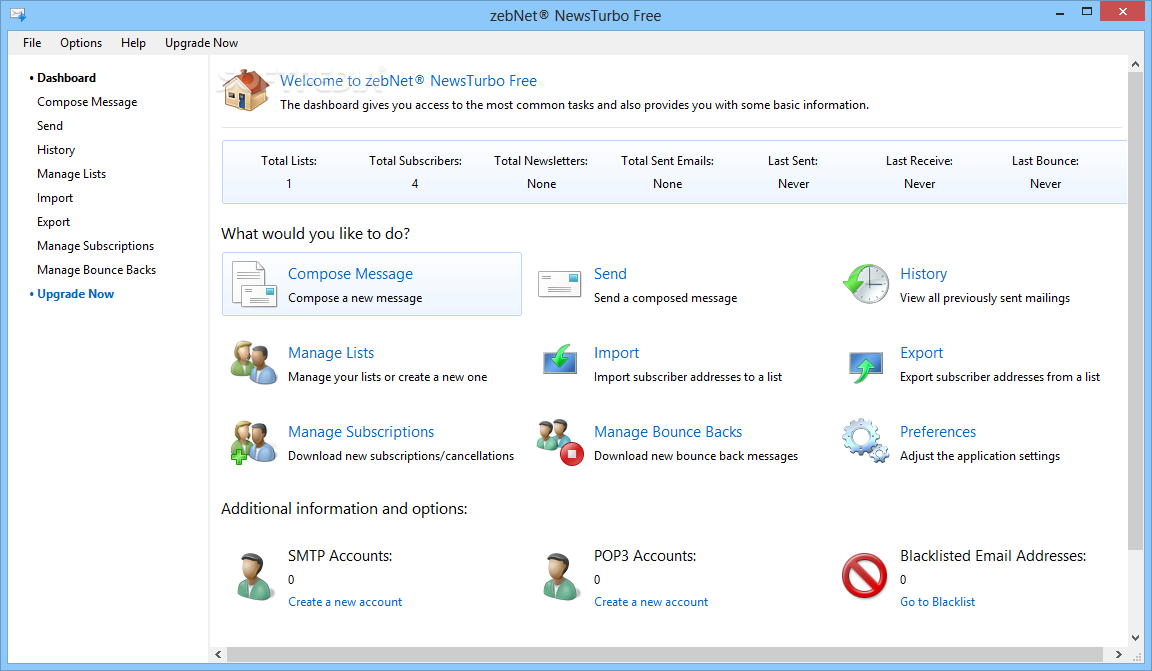Select Export in the sidebar

point(54,222)
